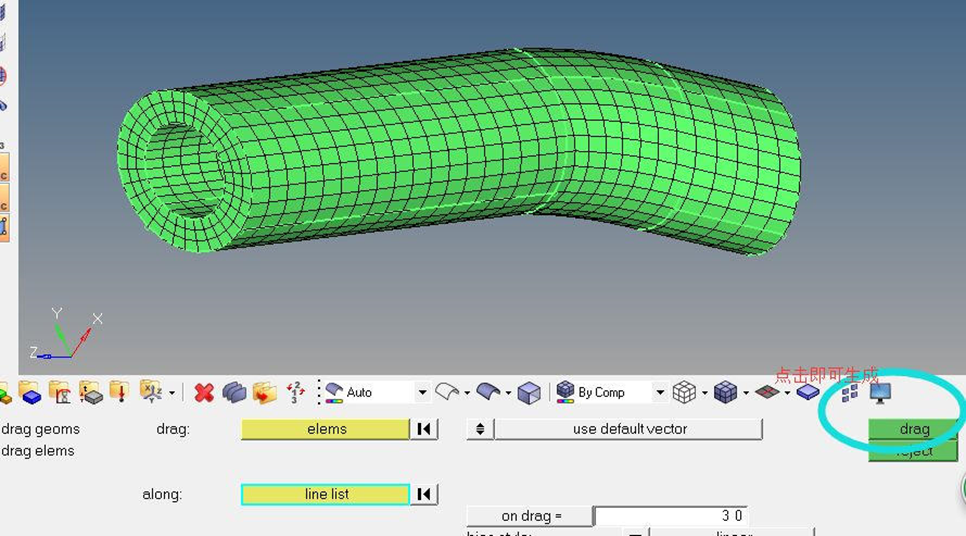Viewport: 966px width, 536px height.
Task: Click the folder icon with red downward arrow
Action: (x=120, y=392)
